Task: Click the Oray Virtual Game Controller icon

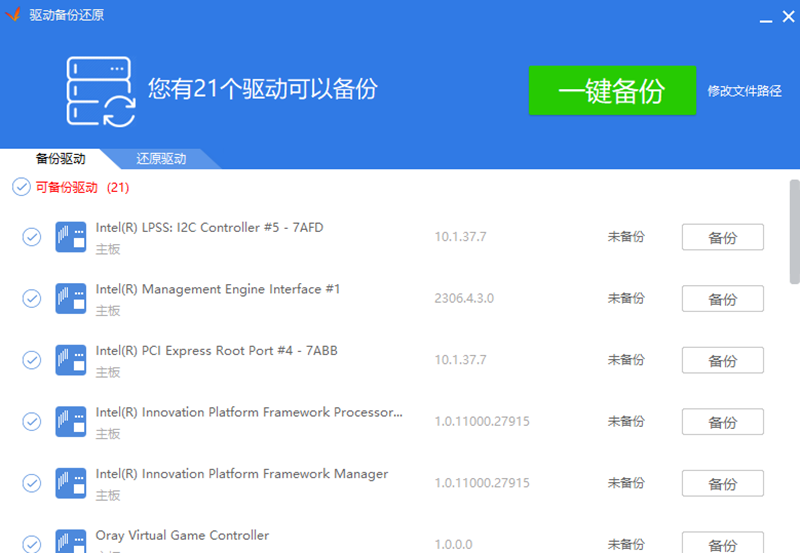Action: [70, 542]
